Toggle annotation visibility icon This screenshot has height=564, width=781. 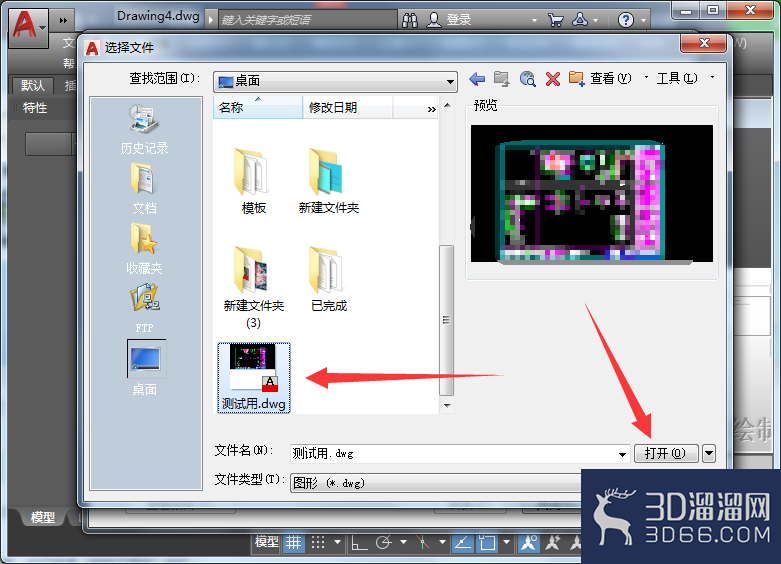(x=528, y=542)
